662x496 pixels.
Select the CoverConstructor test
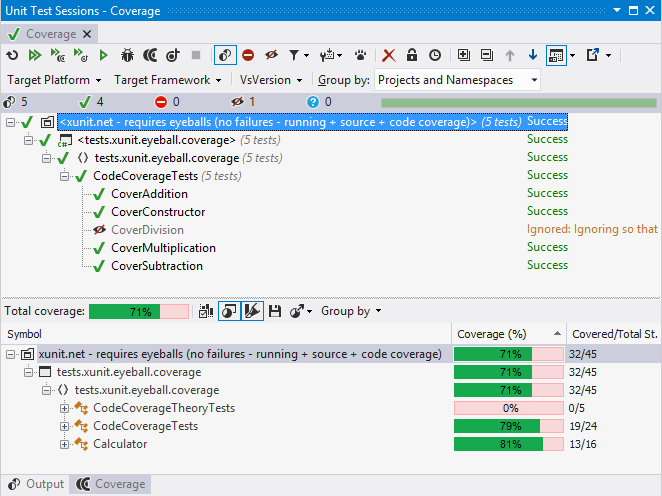pos(158,212)
